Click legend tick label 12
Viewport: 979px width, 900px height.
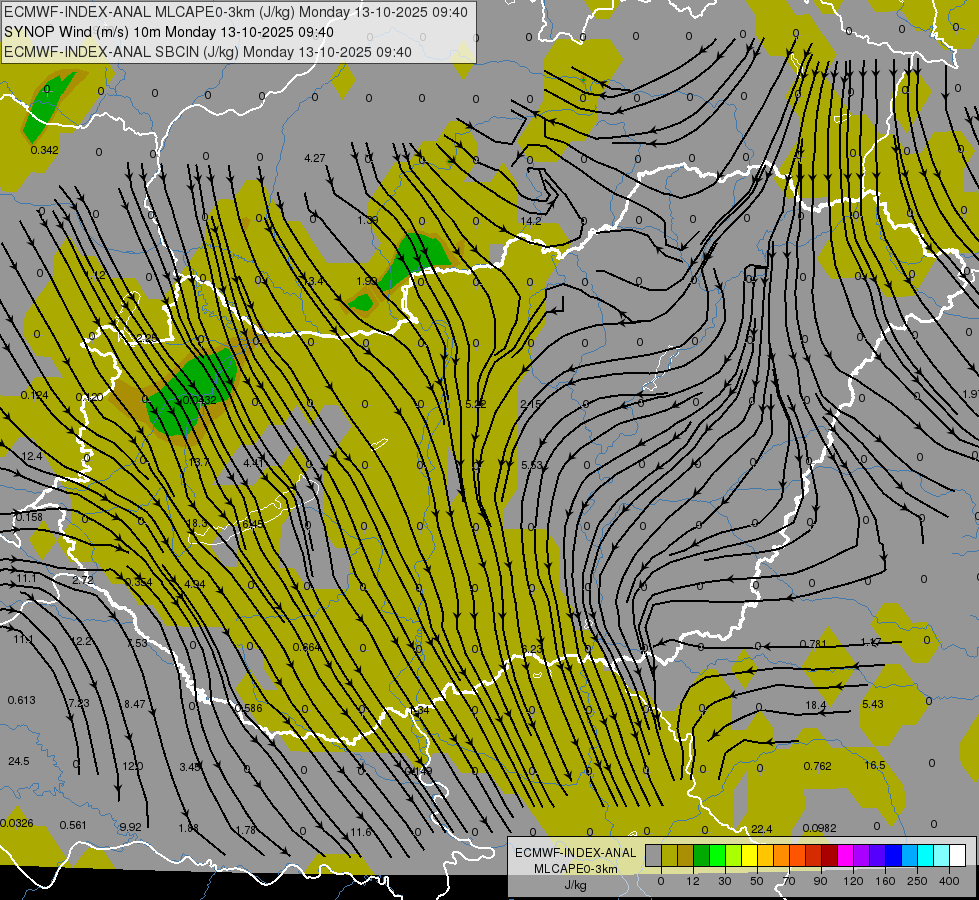click(692, 881)
